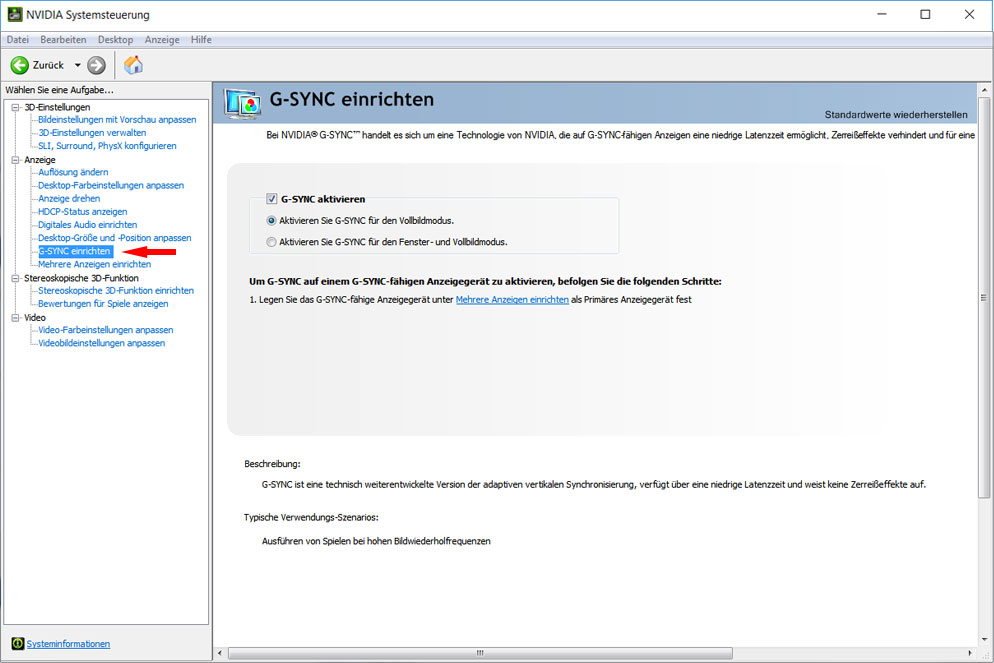
Task: Open the Anzeige menu
Action: [x=162, y=39]
